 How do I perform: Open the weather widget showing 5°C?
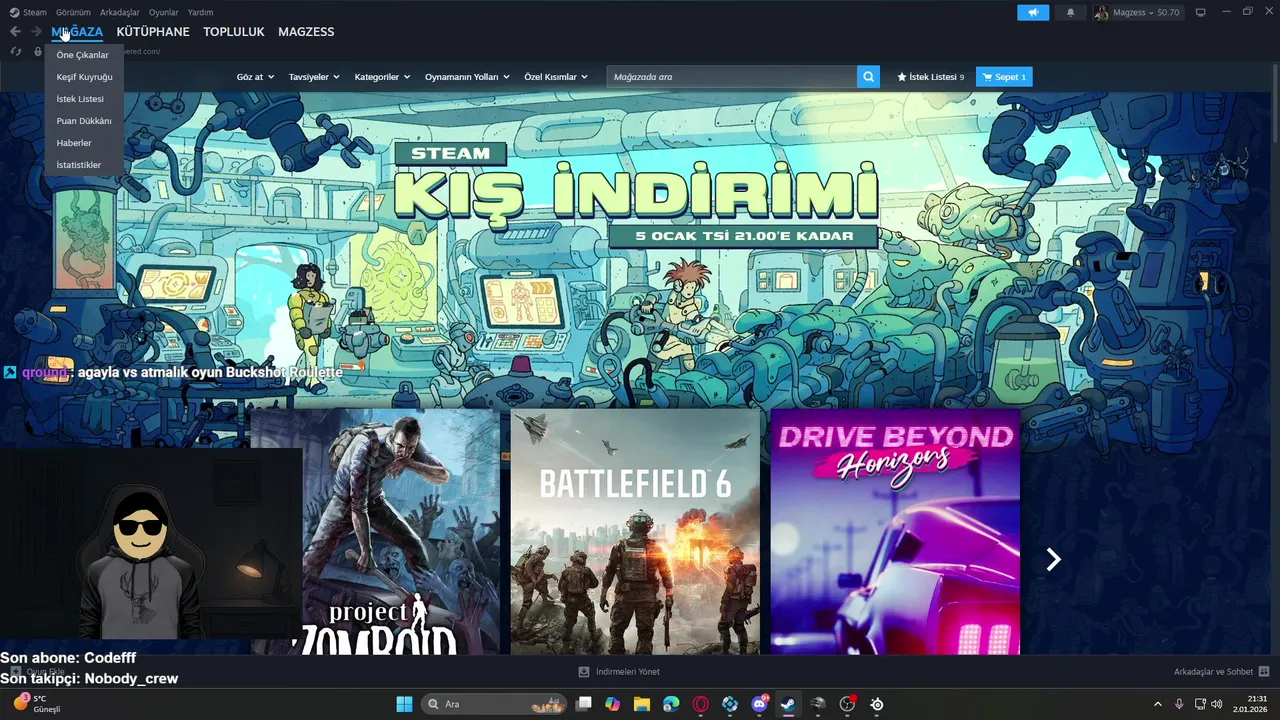pos(36,704)
